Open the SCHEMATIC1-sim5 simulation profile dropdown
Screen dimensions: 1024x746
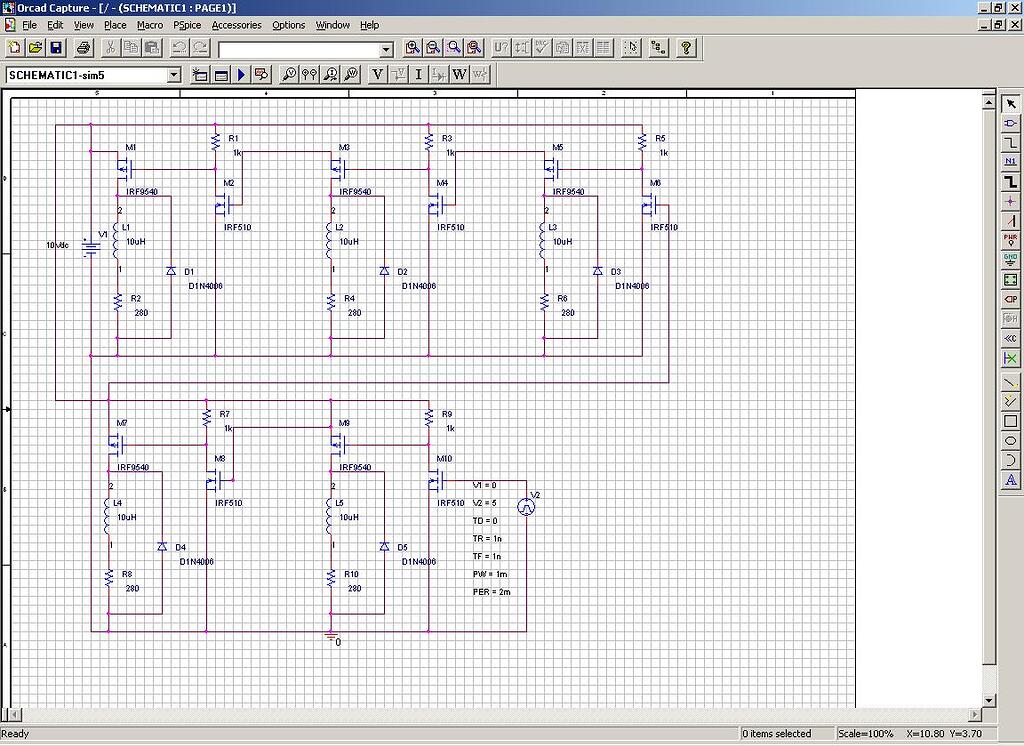174,74
